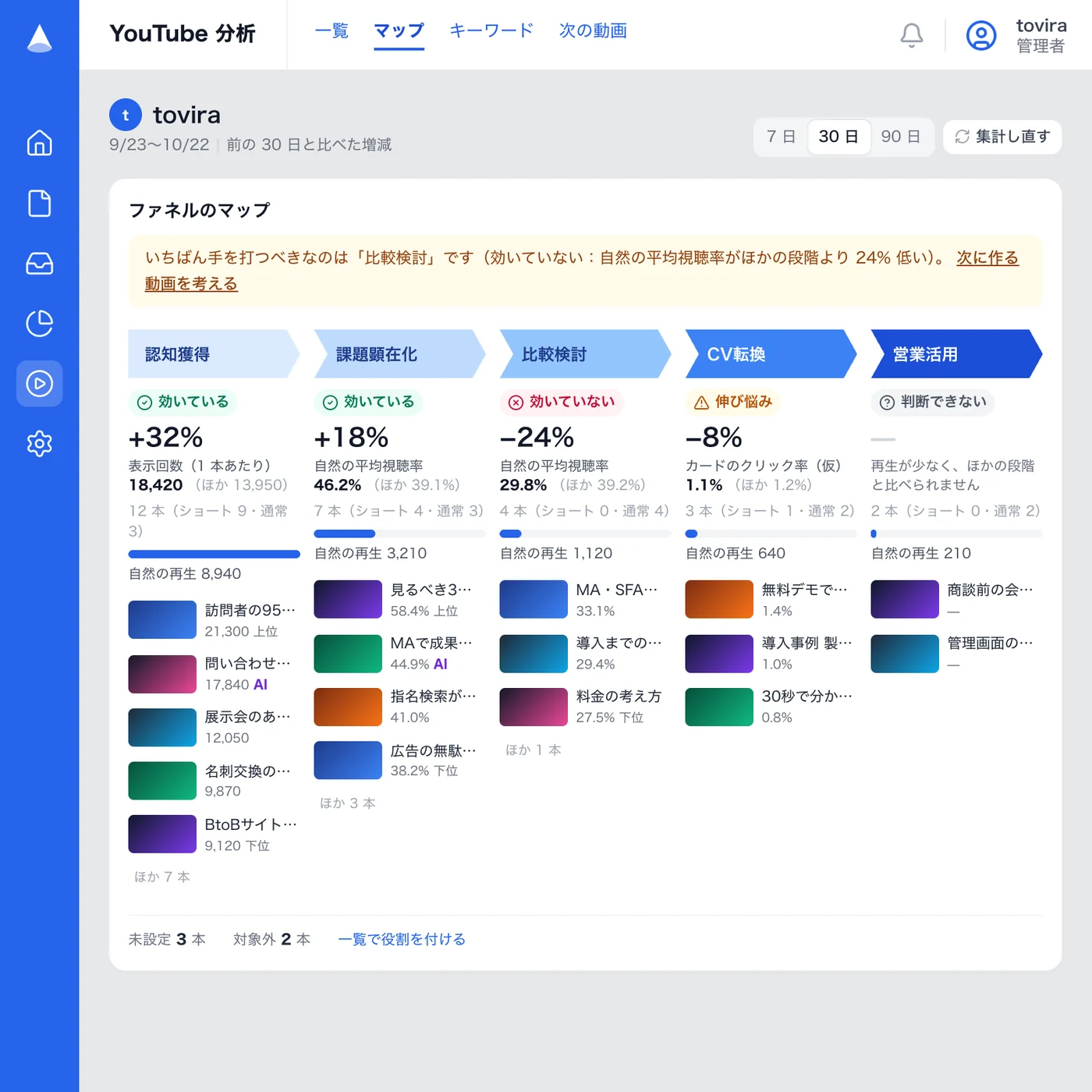
Task: Click the 伸び悩み status badge
Action: click(733, 402)
